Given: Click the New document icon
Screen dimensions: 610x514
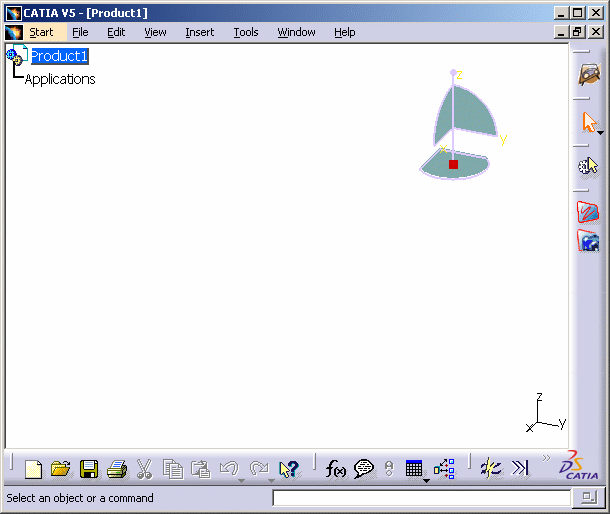Looking at the screenshot, I should 34,469.
